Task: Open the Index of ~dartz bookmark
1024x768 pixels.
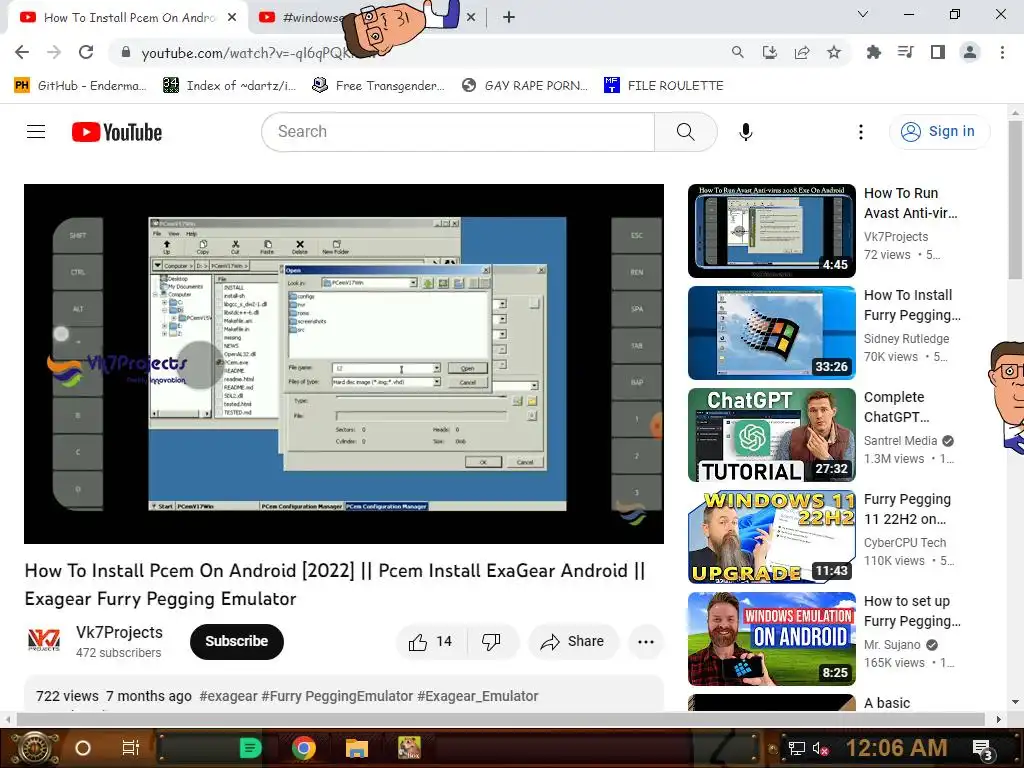Action: point(230,86)
